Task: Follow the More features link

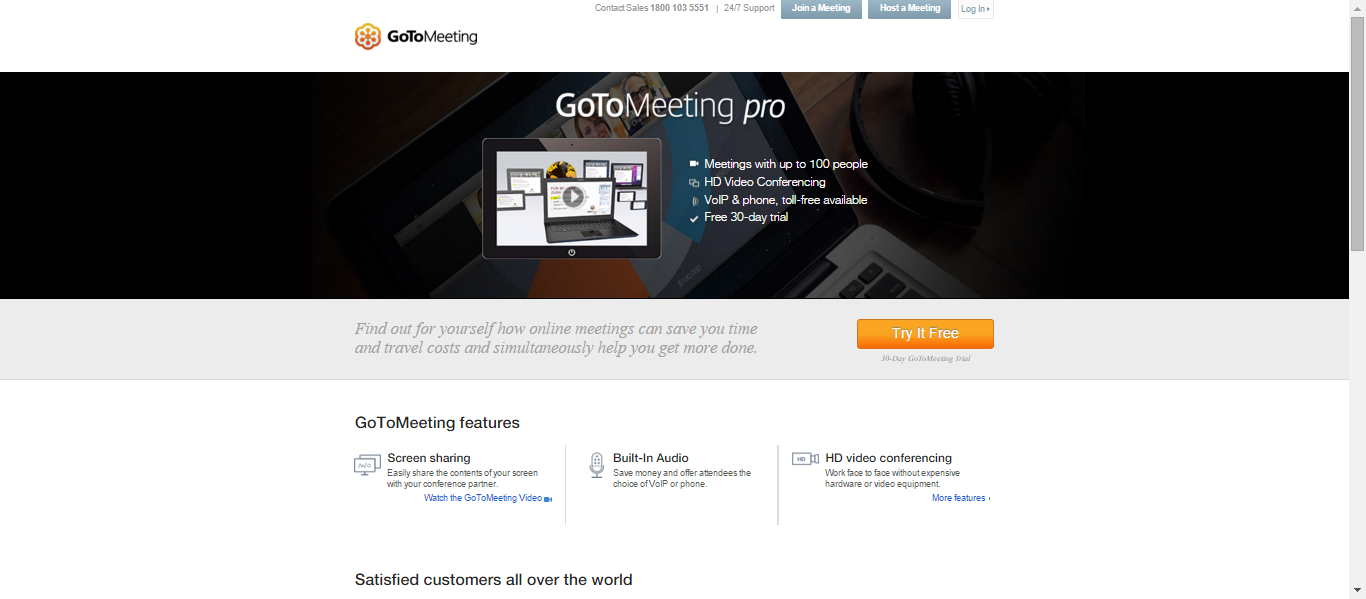Action: pyautogui.click(x=961, y=498)
